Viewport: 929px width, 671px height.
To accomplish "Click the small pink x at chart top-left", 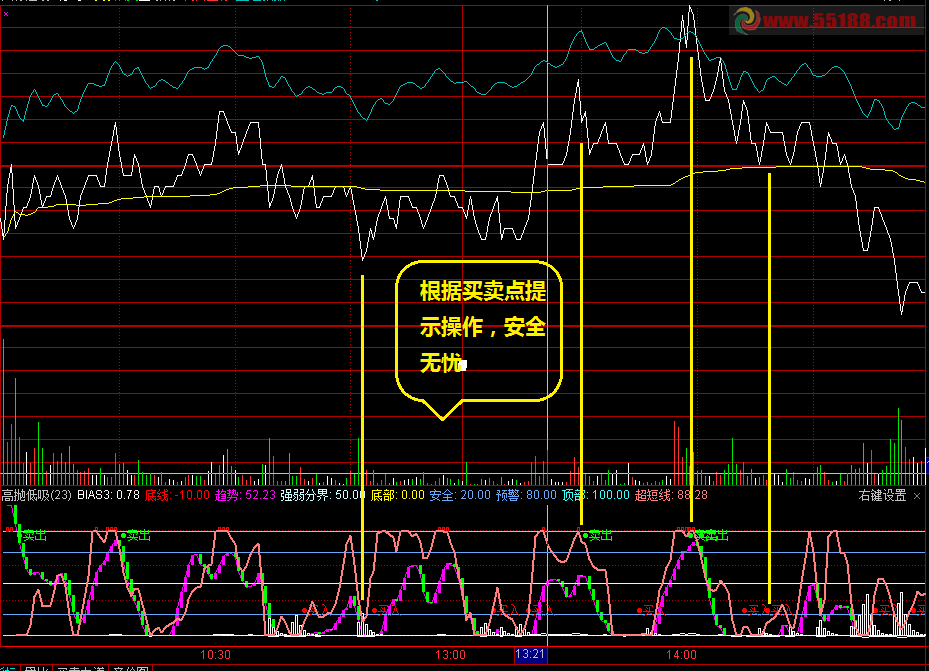I will pyautogui.click(x=6, y=14).
